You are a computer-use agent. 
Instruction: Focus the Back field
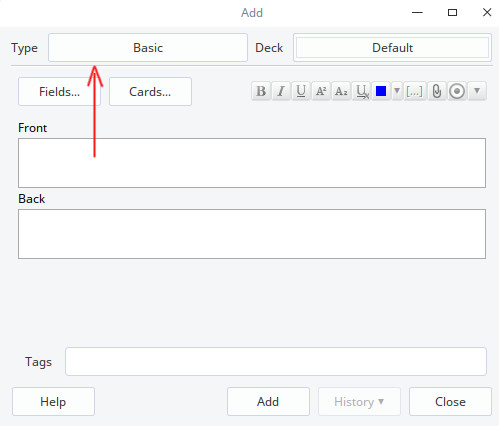(252, 234)
